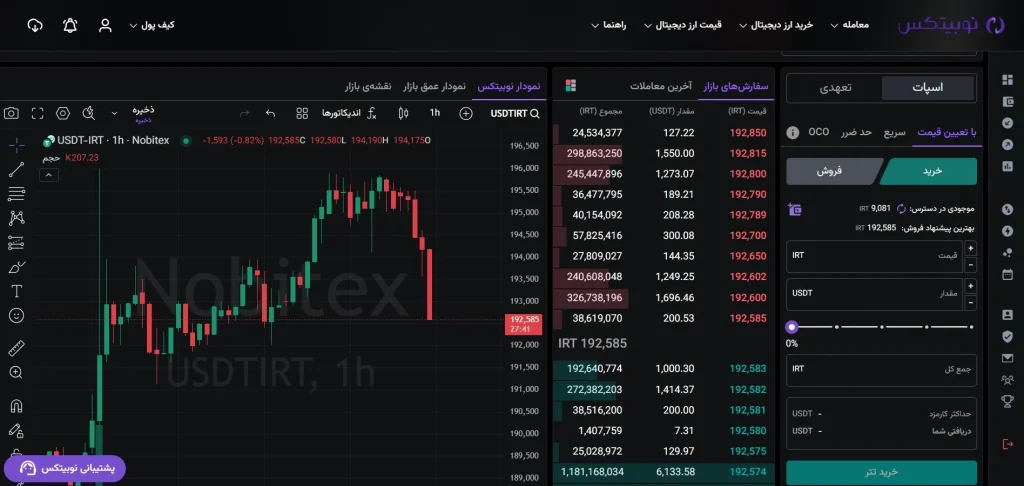Change order book display mode icon
The image size is (1024, 486).
tap(571, 86)
